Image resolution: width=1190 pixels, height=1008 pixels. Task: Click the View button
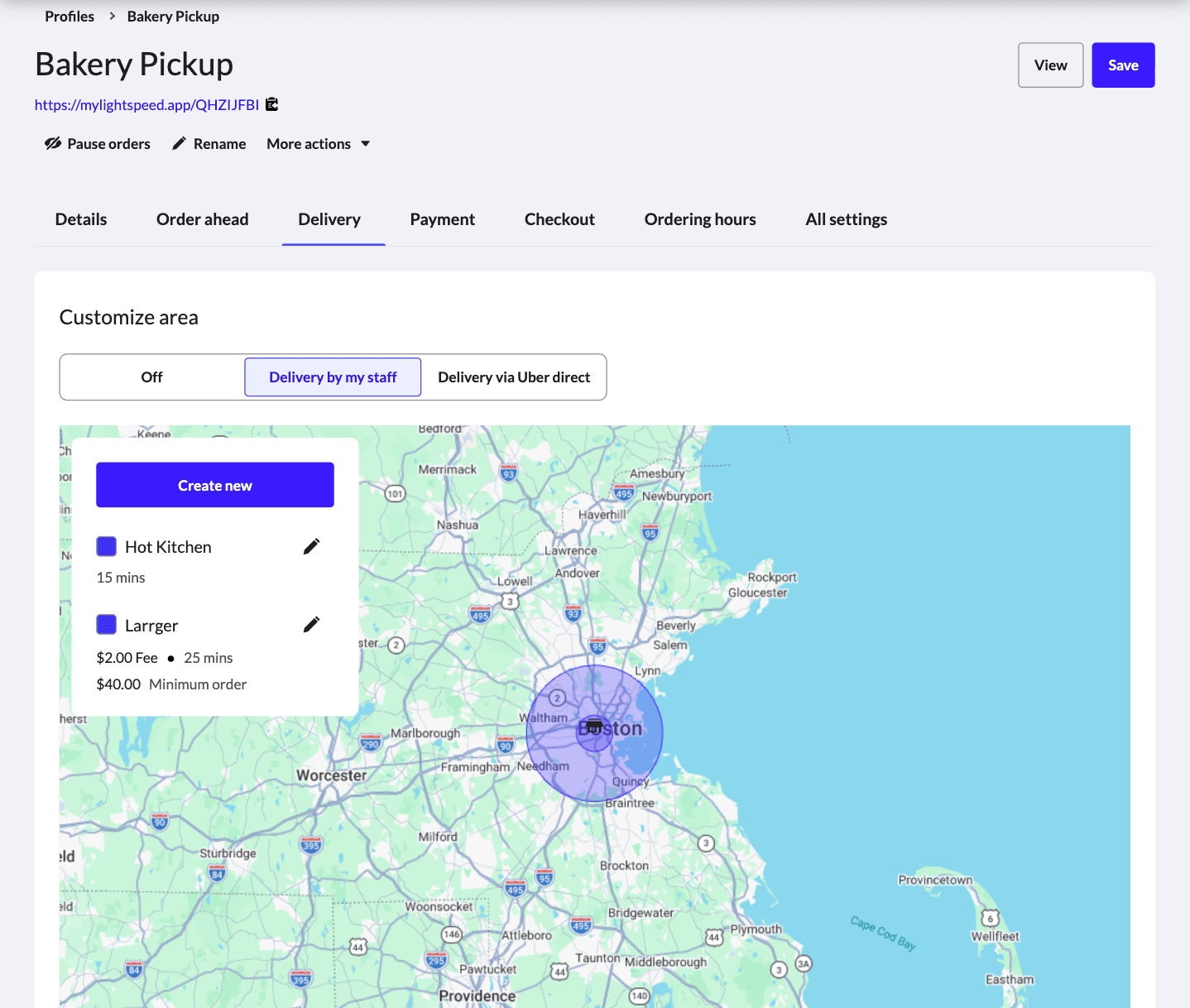pyautogui.click(x=1050, y=65)
